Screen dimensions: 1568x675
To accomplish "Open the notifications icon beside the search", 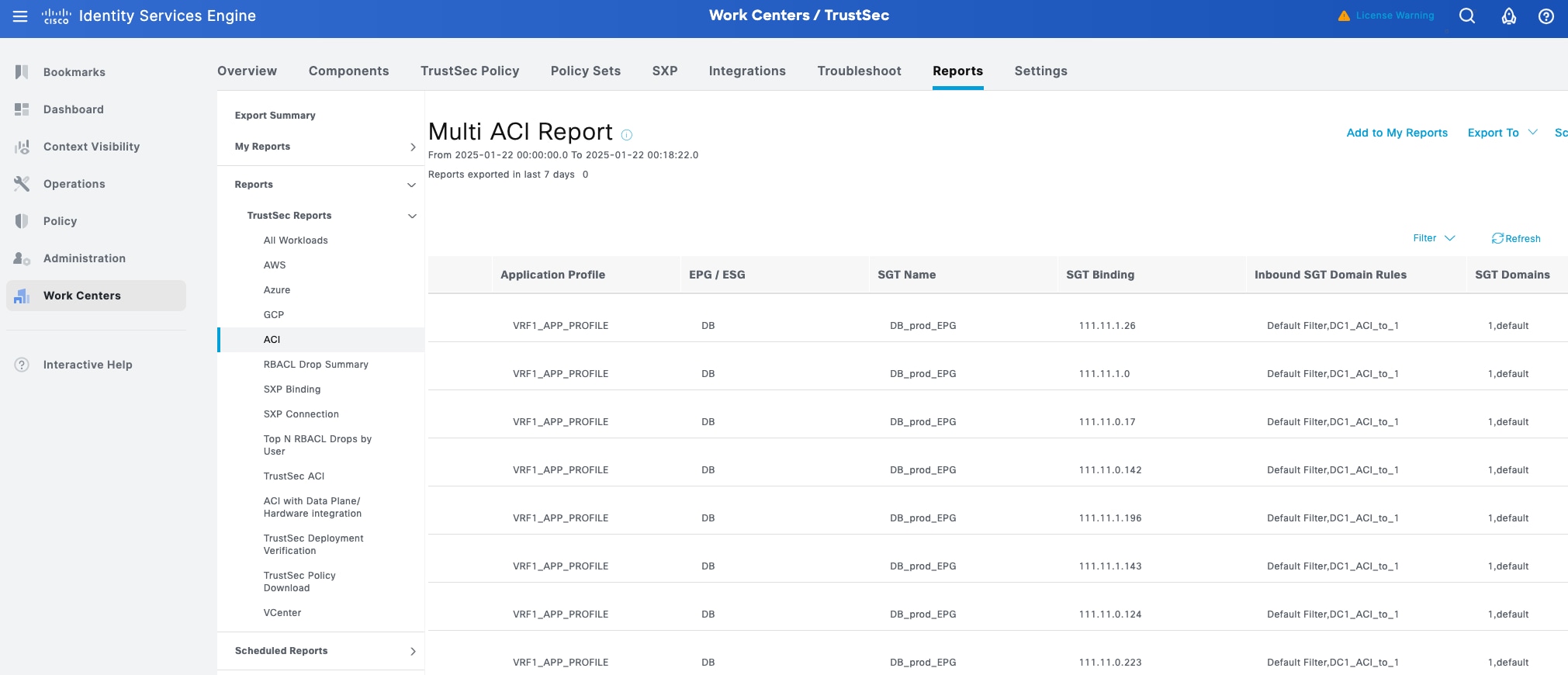I will [x=1508, y=16].
